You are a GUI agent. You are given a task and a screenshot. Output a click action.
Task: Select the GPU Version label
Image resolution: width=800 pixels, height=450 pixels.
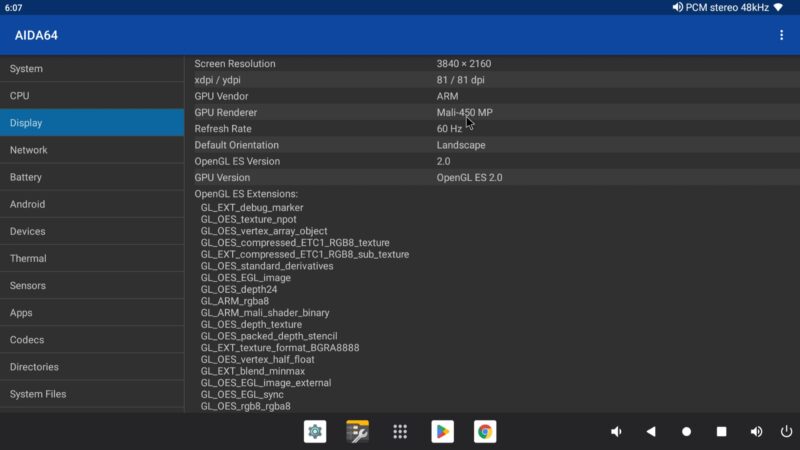[222, 178]
